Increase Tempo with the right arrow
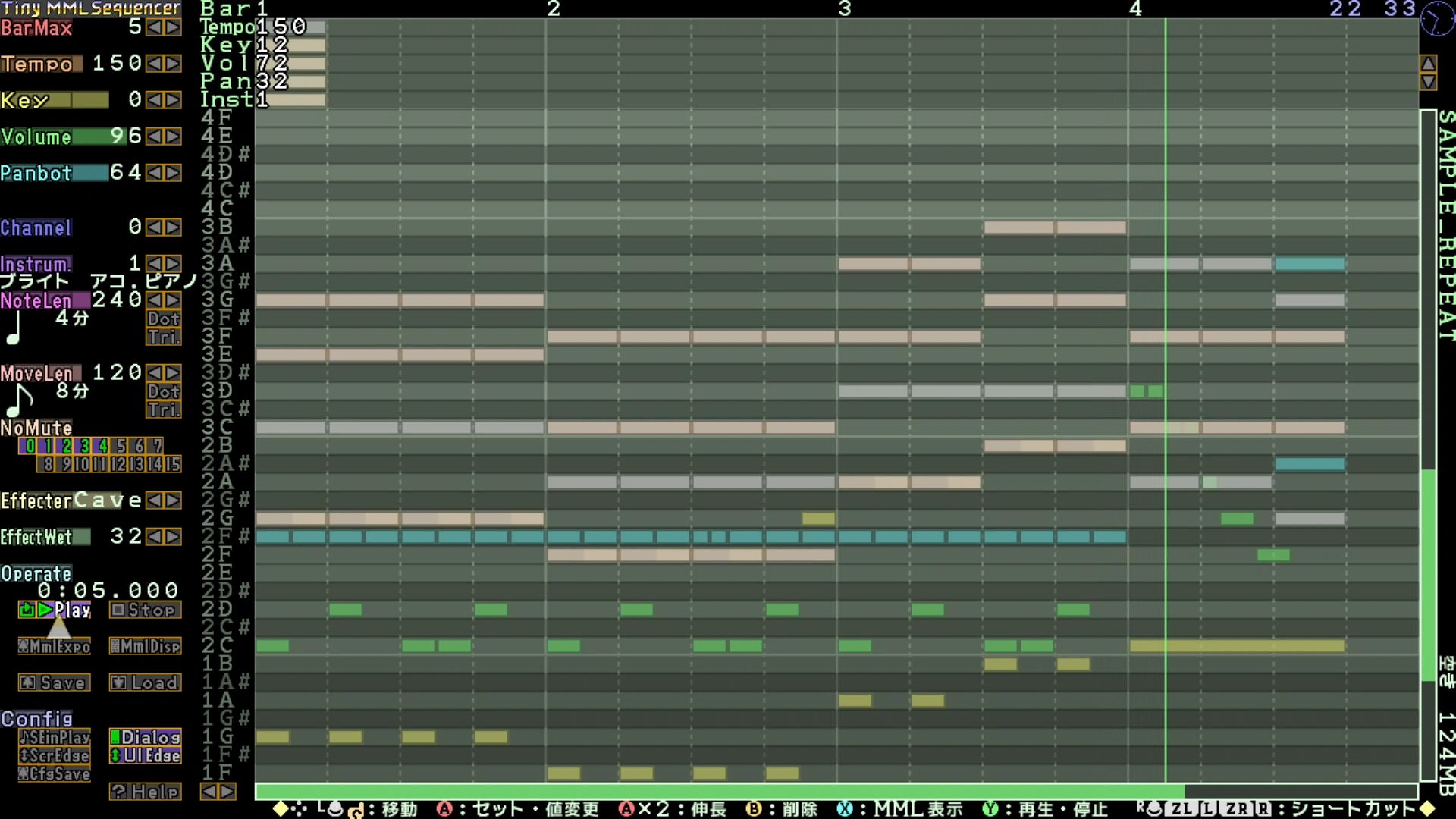This screenshot has height=819, width=1456. click(x=174, y=64)
